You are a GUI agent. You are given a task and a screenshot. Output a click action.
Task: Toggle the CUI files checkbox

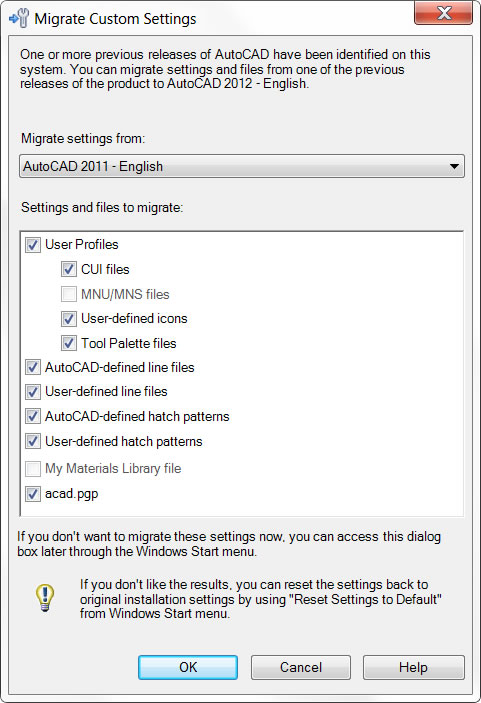pyautogui.click(x=69, y=269)
